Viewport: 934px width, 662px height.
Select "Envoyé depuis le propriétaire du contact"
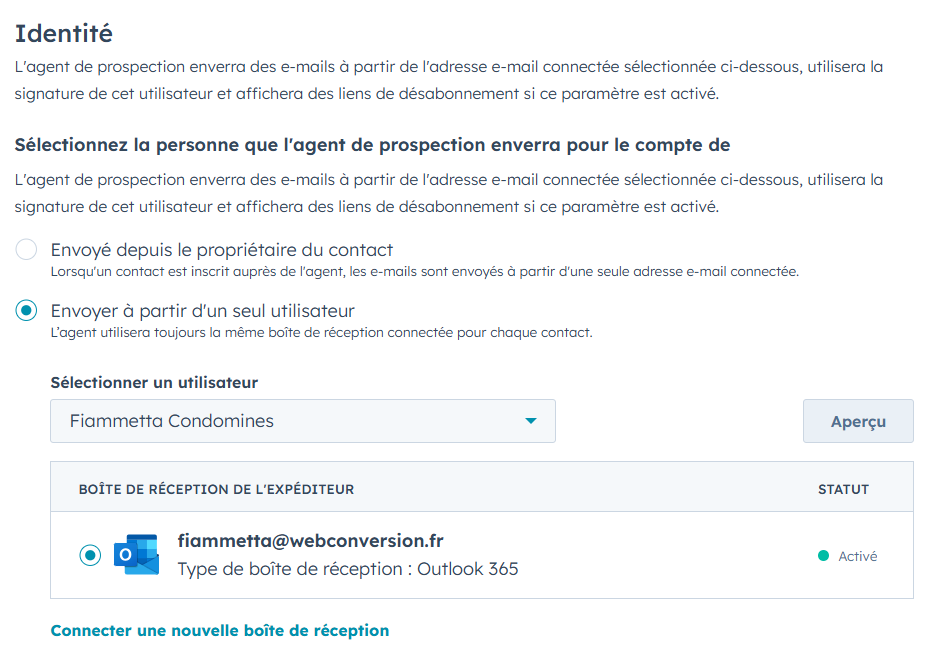pos(26,249)
